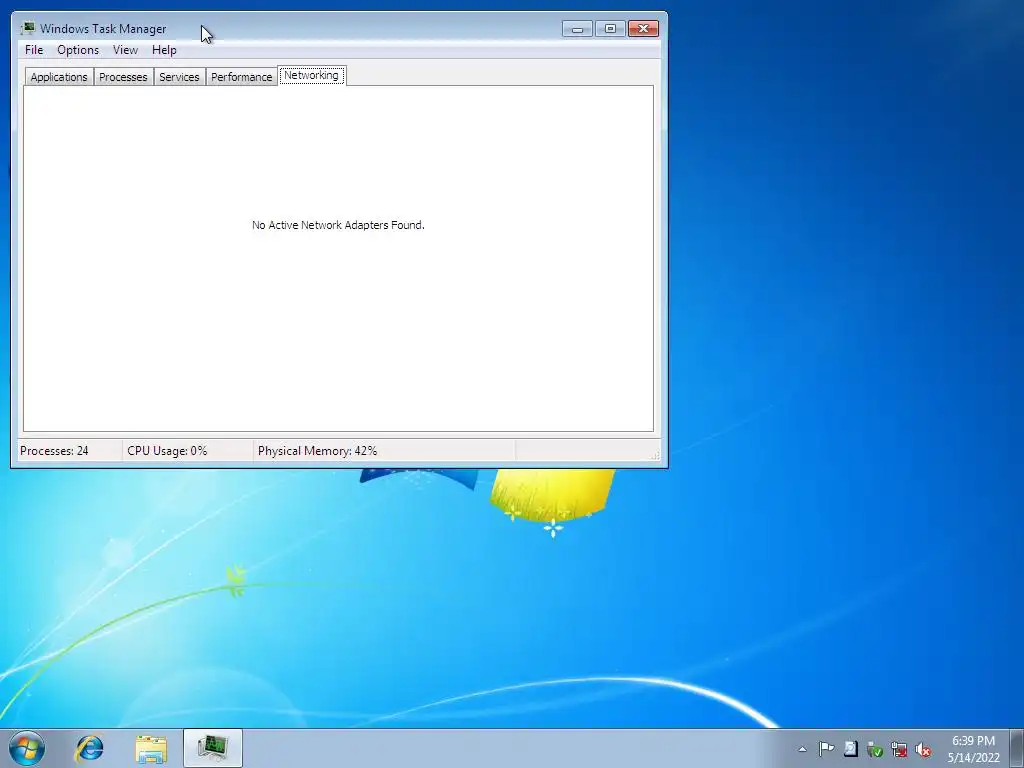Open the Help menu

pos(164,50)
